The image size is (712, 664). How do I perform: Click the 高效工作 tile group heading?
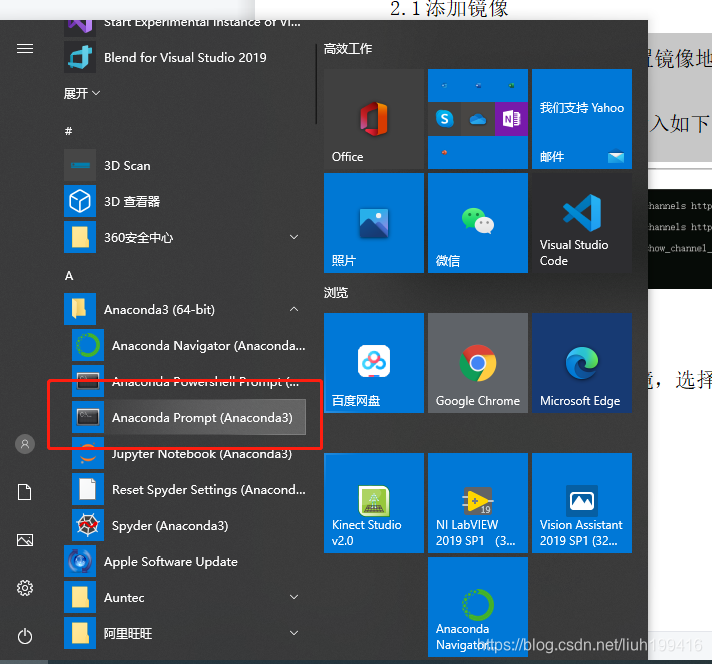click(348, 49)
